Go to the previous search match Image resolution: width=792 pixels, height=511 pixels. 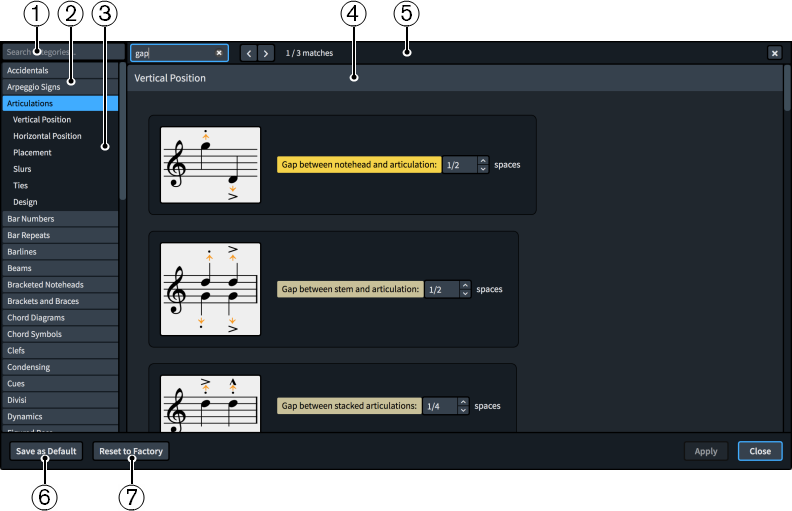249,53
